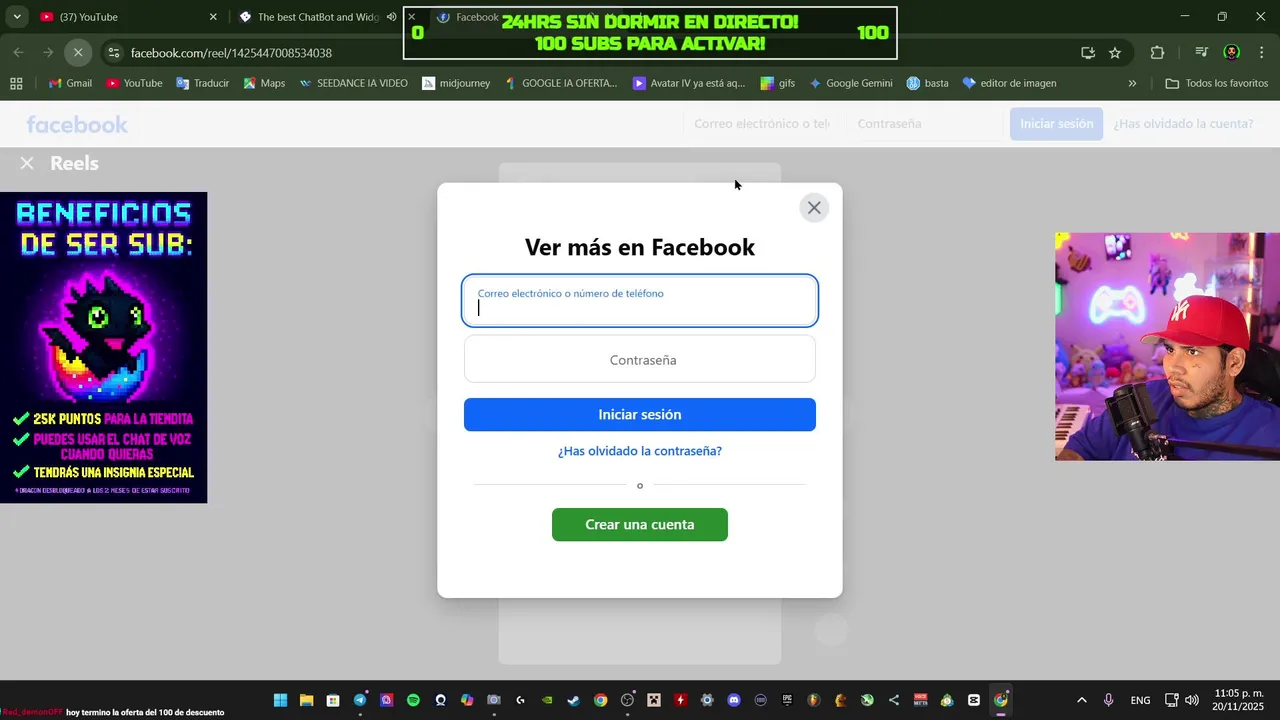Screen dimensions: 1280x720
Task: Open Discord from the taskbar
Action: (x=734, y=700)
